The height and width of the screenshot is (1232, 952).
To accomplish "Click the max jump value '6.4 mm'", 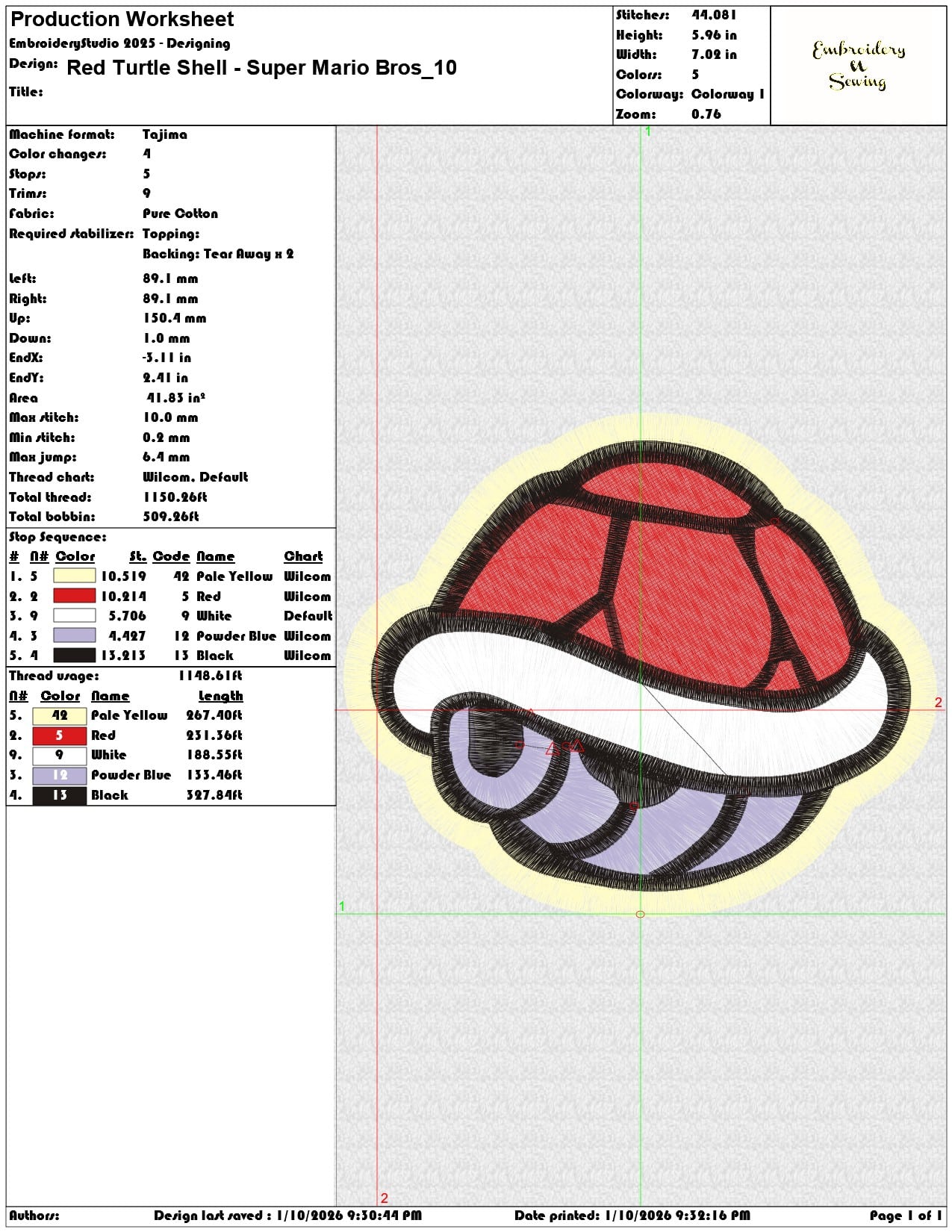I will (x=167, y=457).
